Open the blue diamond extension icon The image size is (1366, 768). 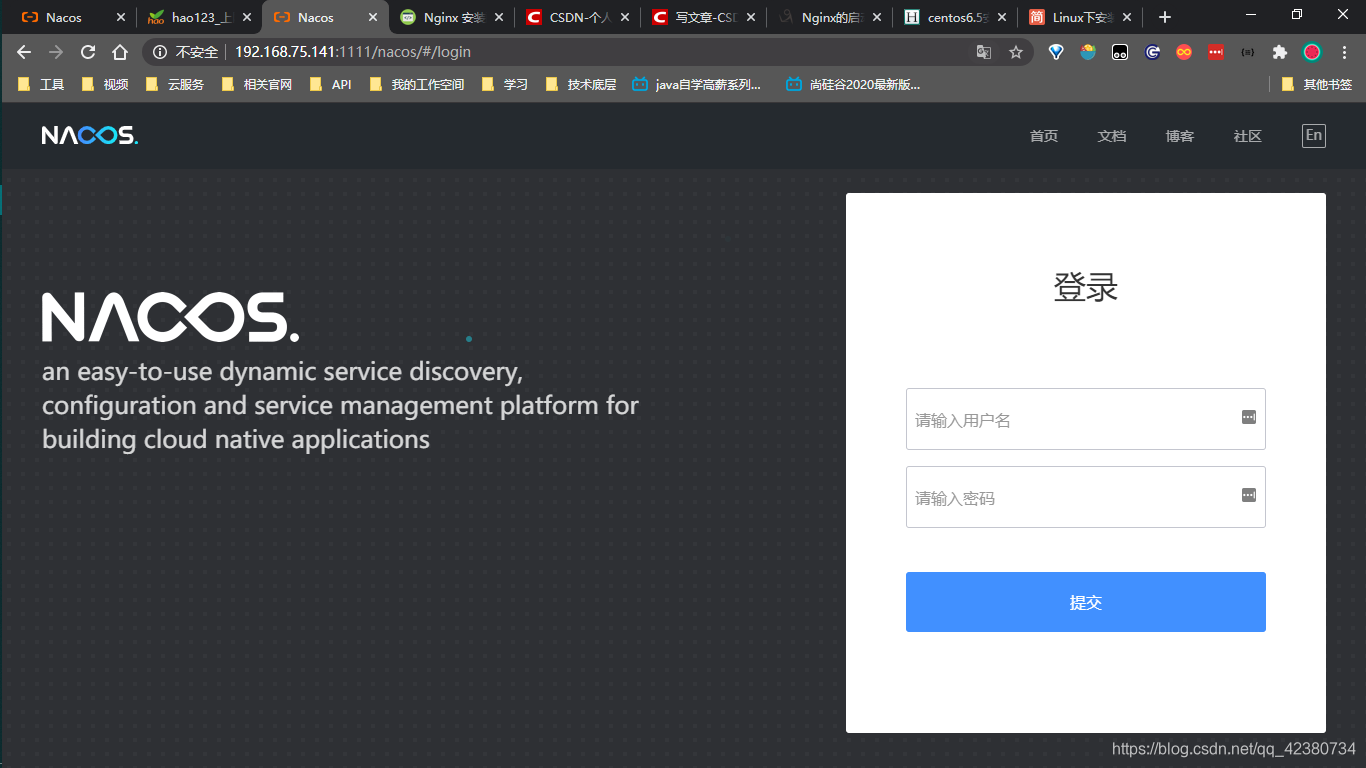[1056, 52]
